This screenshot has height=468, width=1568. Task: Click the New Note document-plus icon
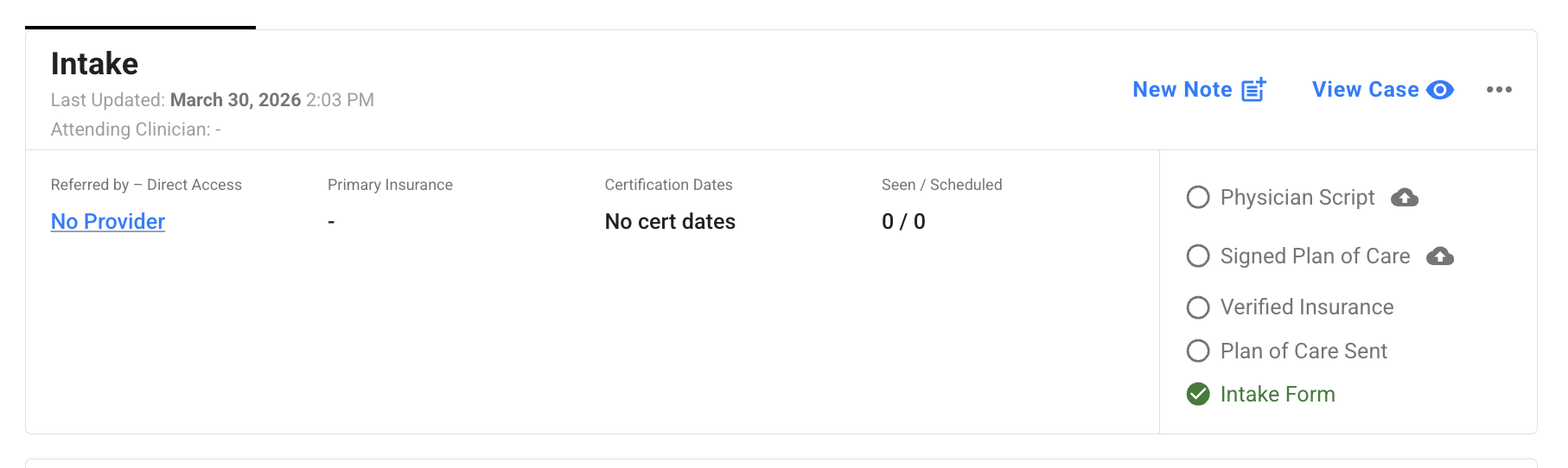pyautogui.click(x=1253, y=90)
